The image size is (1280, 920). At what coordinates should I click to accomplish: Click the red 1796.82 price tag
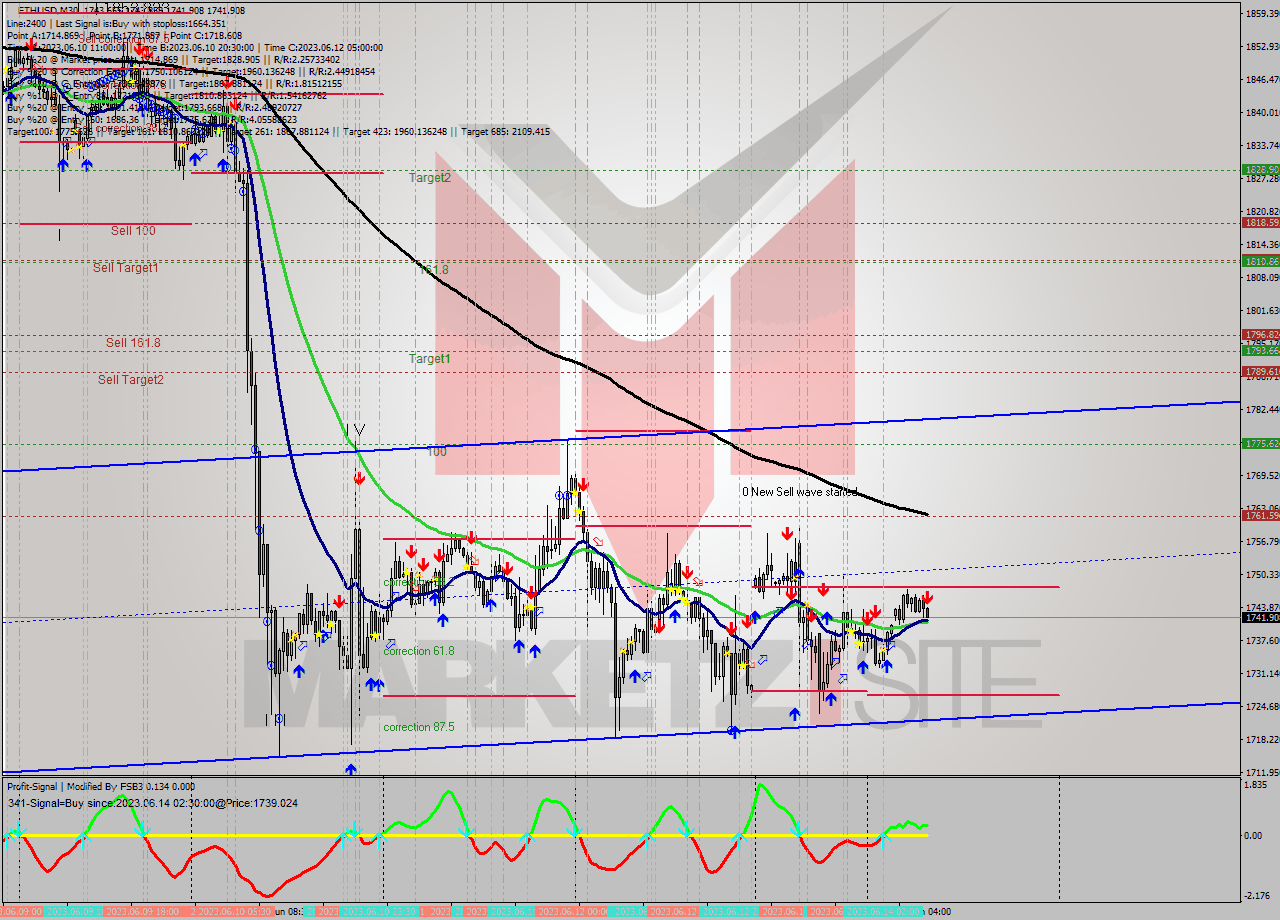point(1261,335)
